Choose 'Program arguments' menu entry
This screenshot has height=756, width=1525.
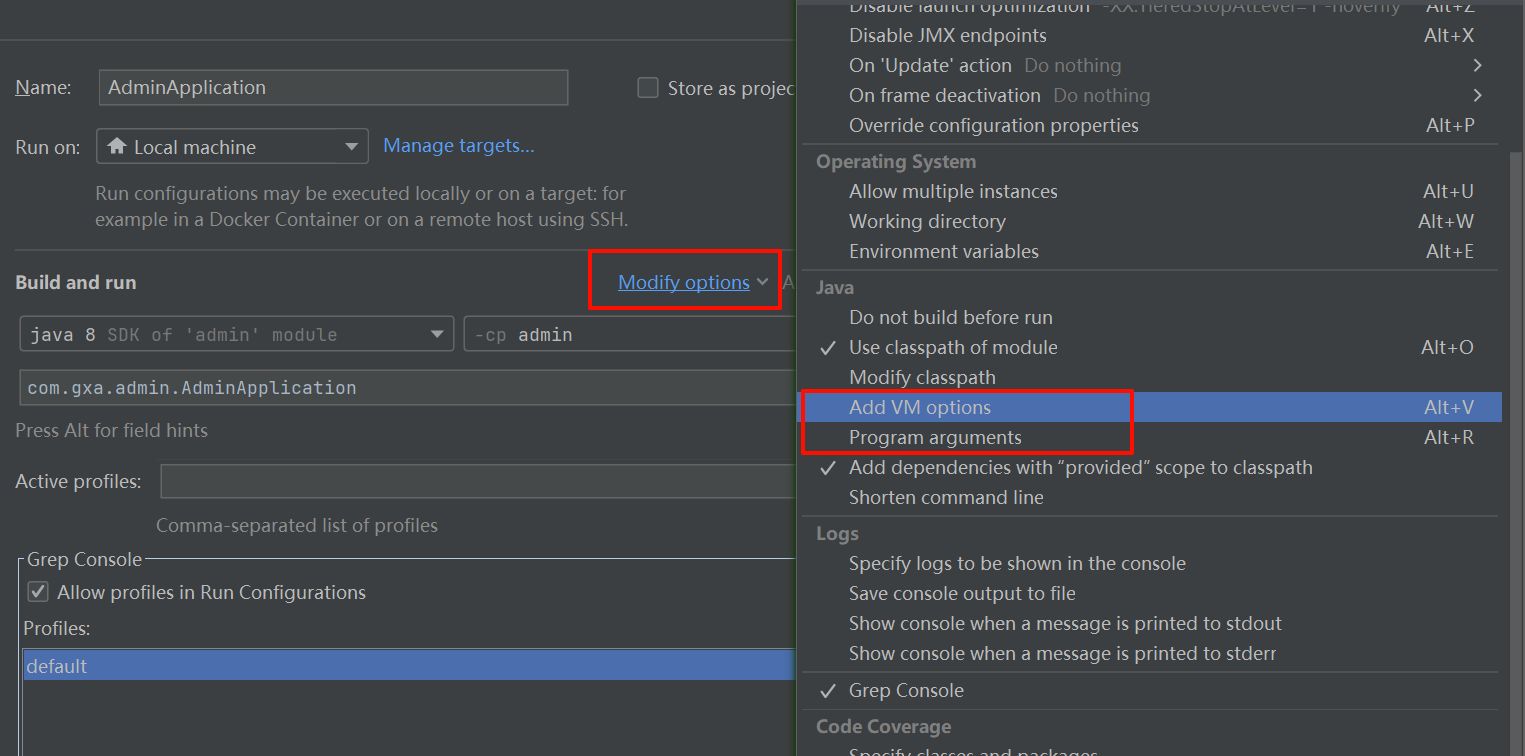(935, 438)
